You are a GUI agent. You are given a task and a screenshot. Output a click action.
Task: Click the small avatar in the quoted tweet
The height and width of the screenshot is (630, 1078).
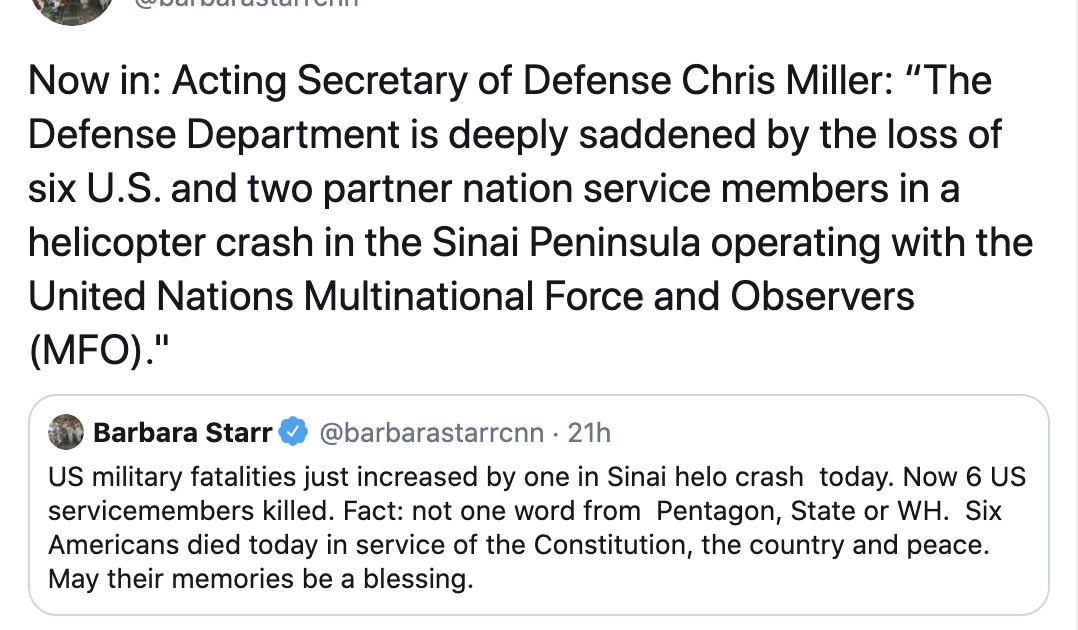click(x=66, y=432)
